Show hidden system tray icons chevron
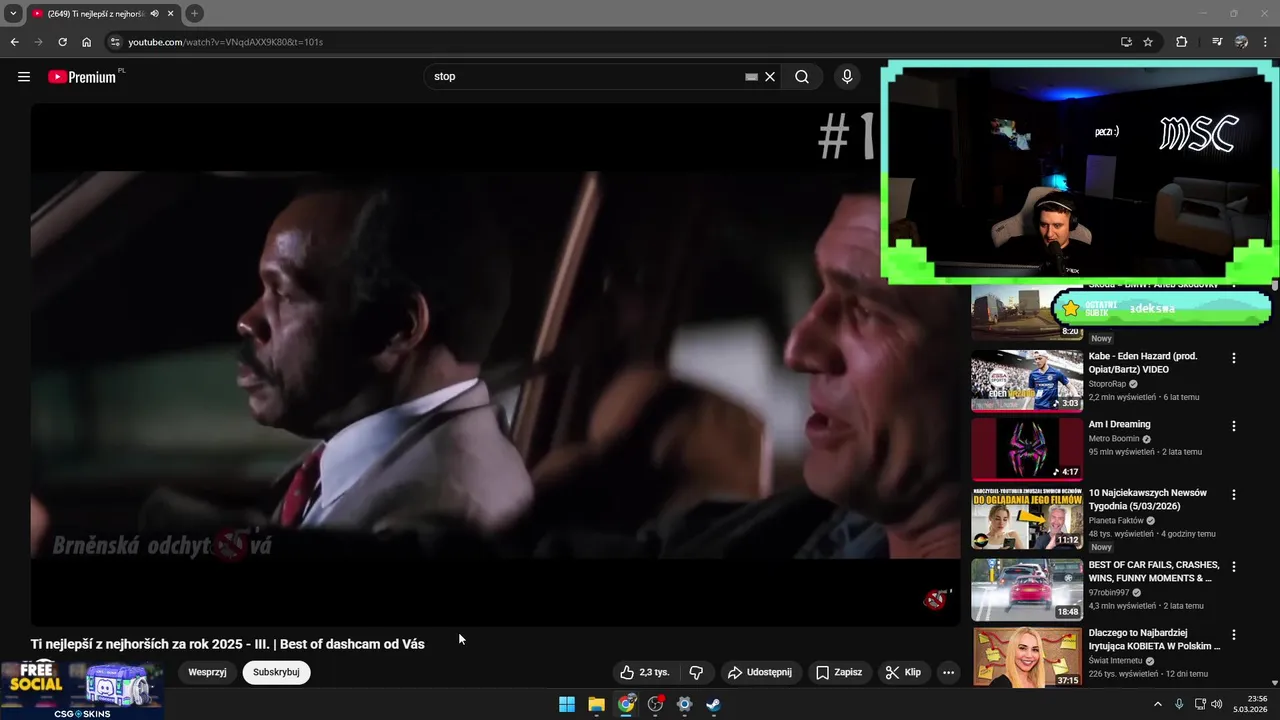Viewport: 1280px width, 720px height. tap(1158, 704)
